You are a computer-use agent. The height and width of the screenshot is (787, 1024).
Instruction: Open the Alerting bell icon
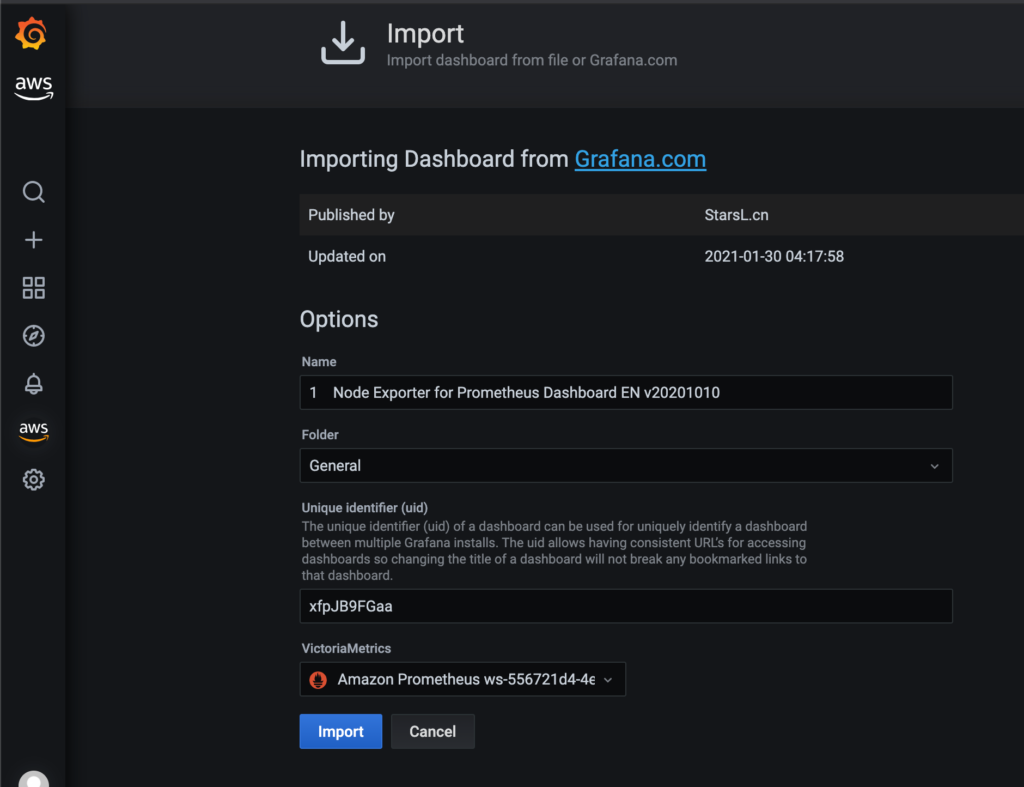(x=33, y=384)
